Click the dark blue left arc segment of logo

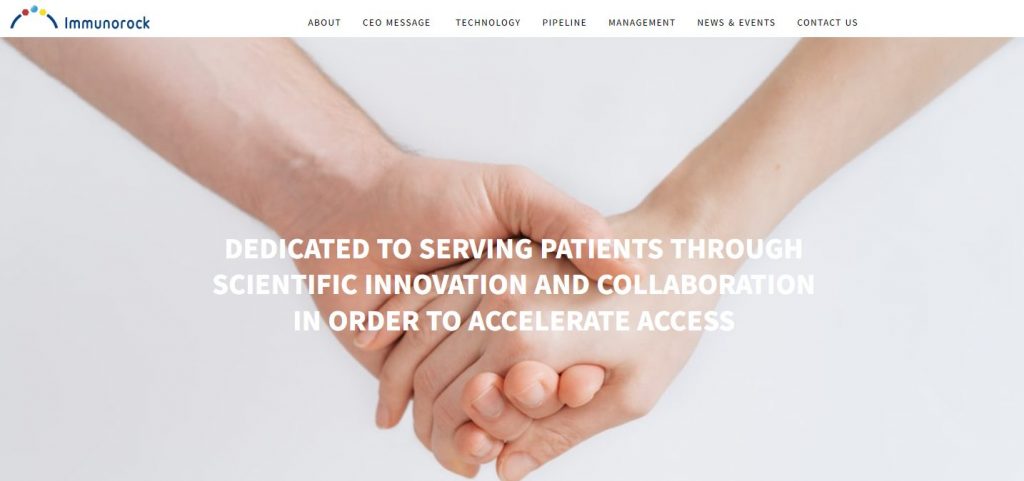[16, 21]
